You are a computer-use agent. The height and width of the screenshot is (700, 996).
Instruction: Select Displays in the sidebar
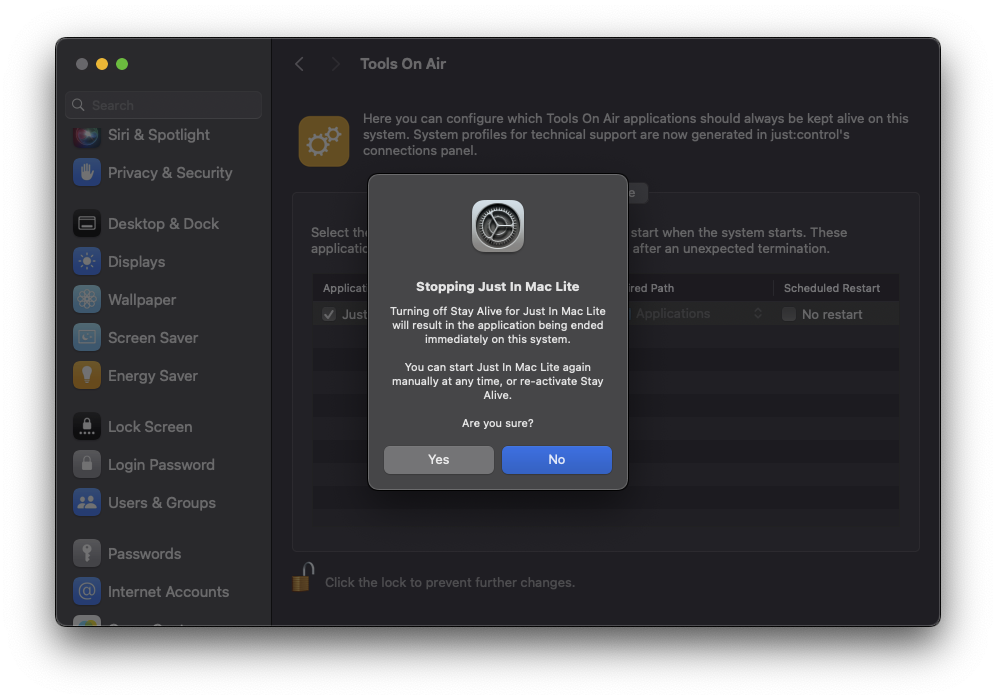[137, 262]
